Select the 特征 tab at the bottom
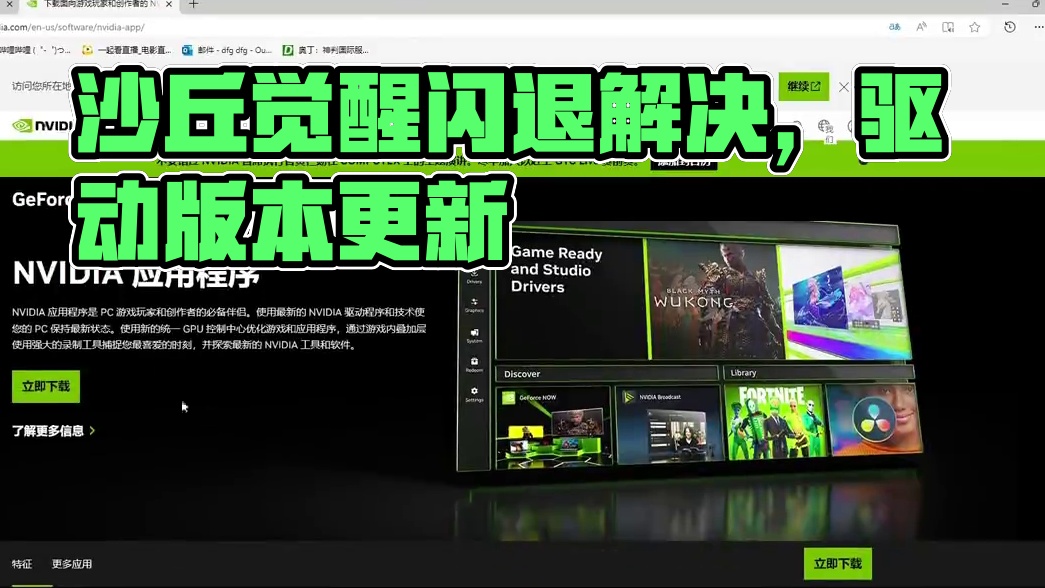Viewport: 1045px width, 588px height. (21, 563)
